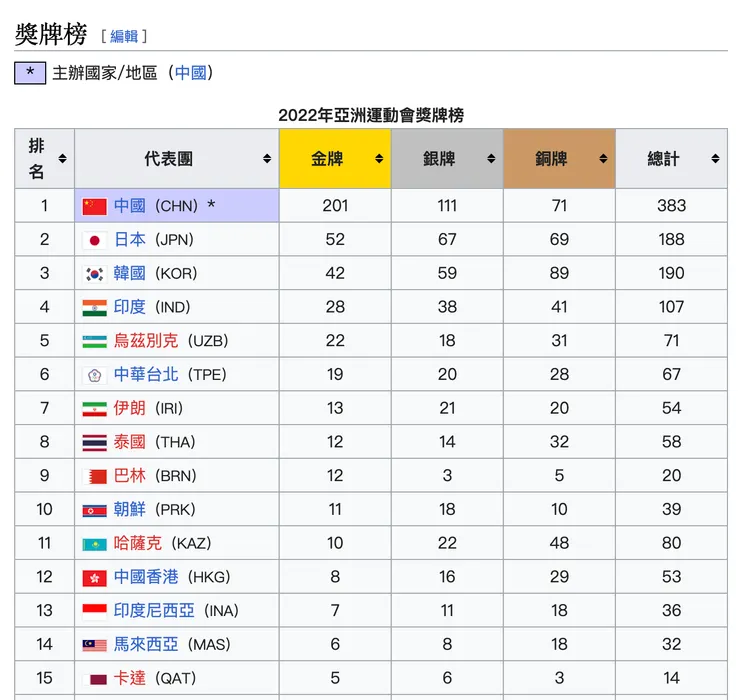Open the 中國 link in host legend
This screenshot has width=740, height=700.
[x=191, y=73]
